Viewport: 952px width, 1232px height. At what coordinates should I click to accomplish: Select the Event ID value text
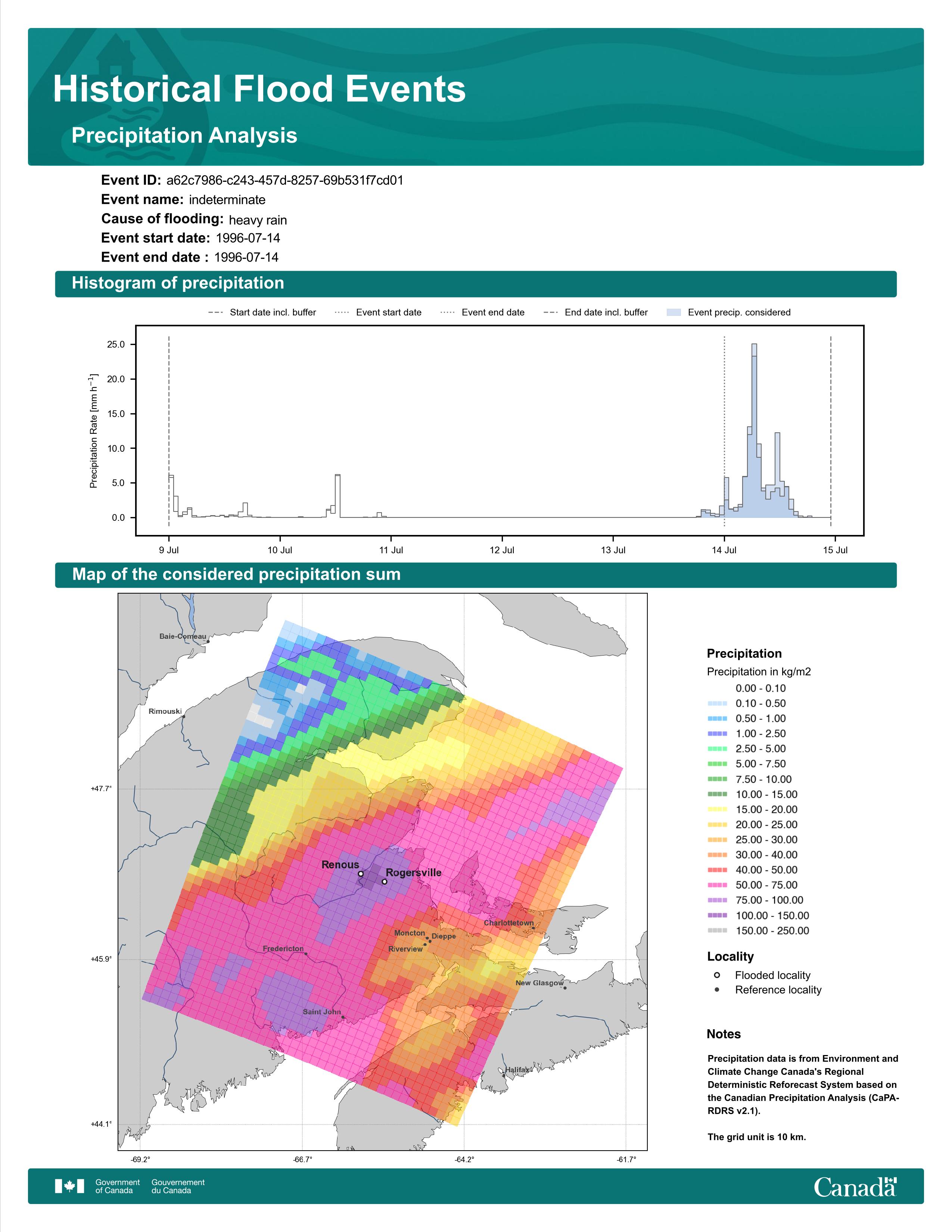click(x=285, y=181)
